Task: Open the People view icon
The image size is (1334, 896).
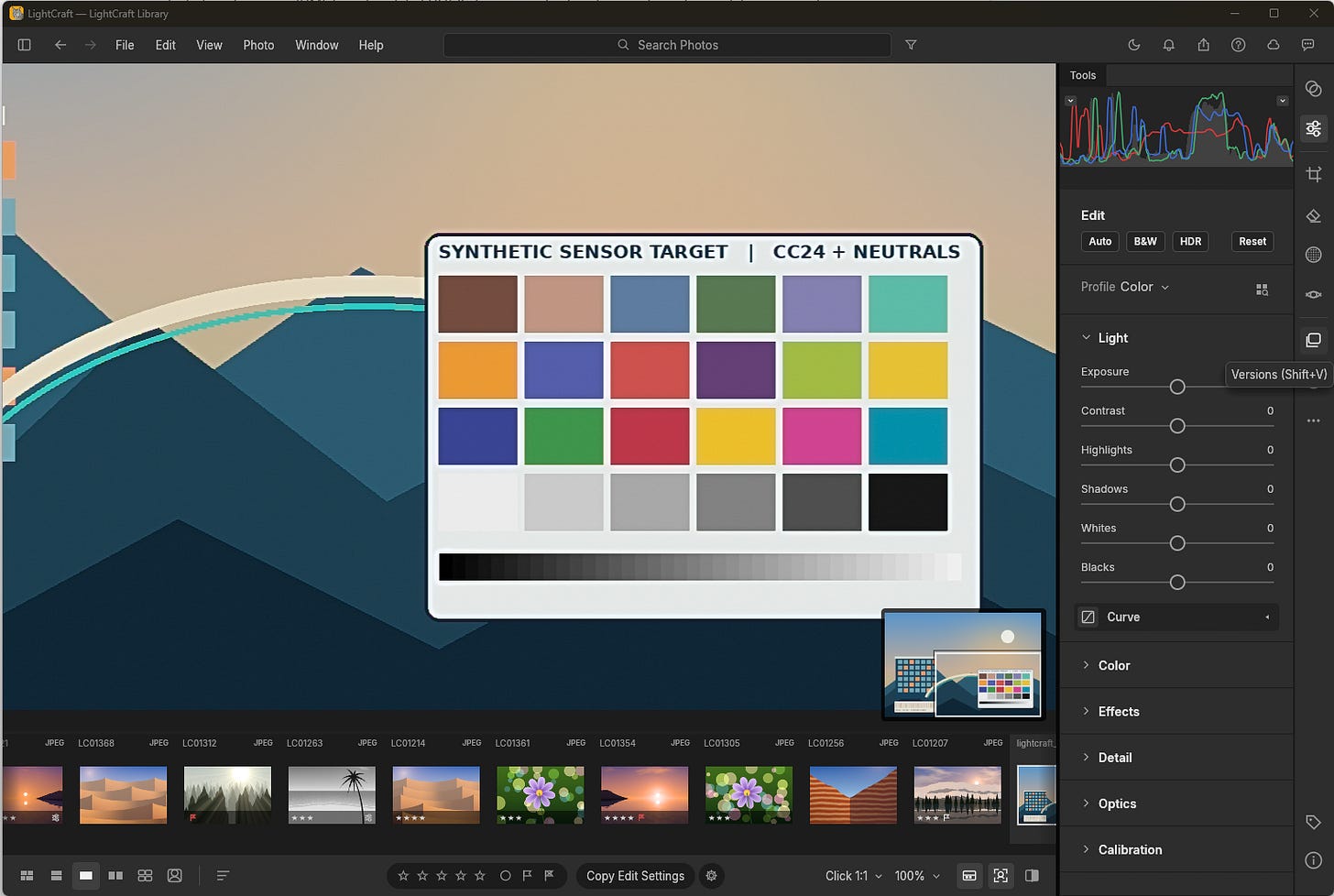Action: tap(174, 876)
